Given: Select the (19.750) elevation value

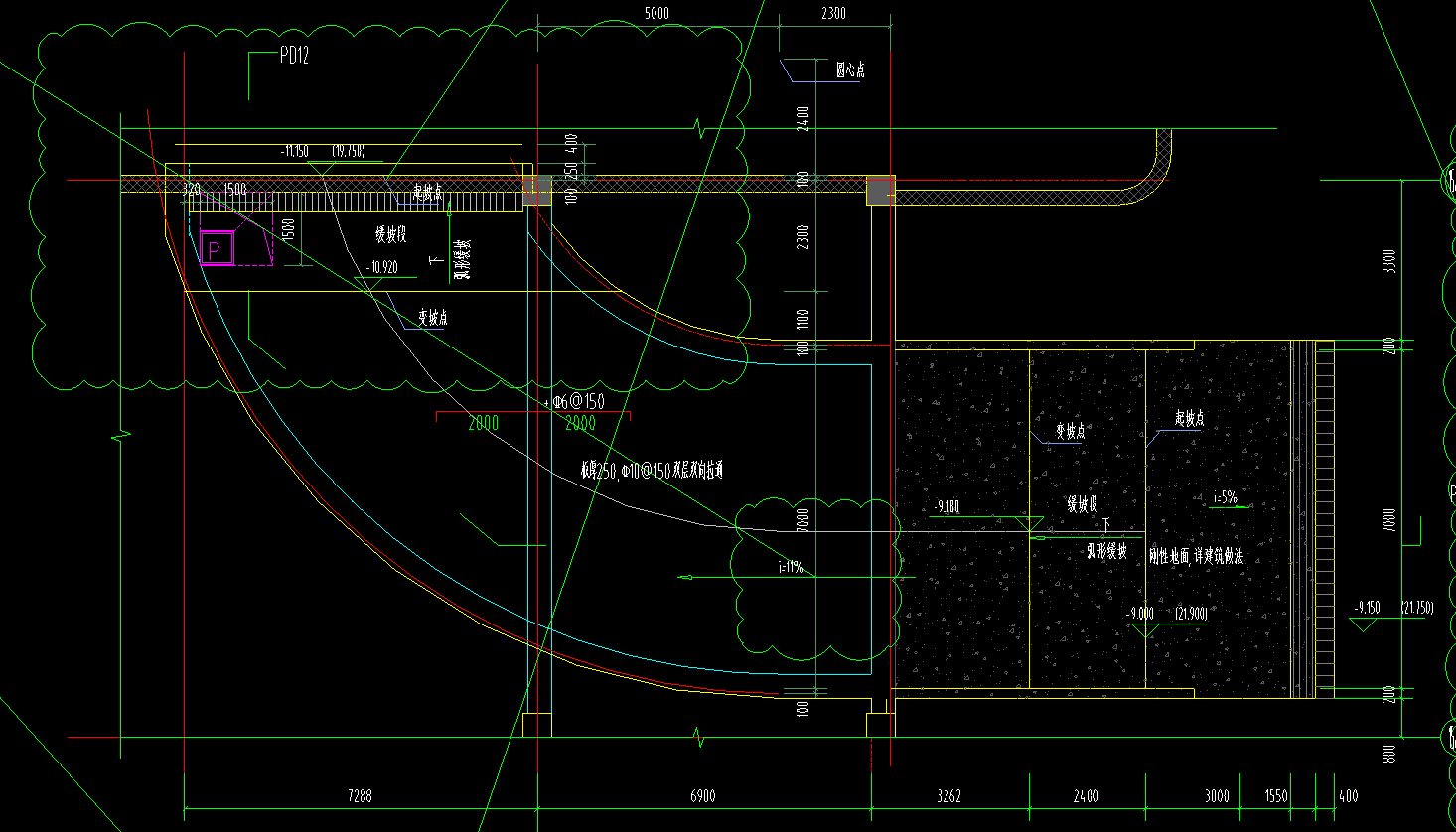Looking at the screenshot, I should 349,151.
